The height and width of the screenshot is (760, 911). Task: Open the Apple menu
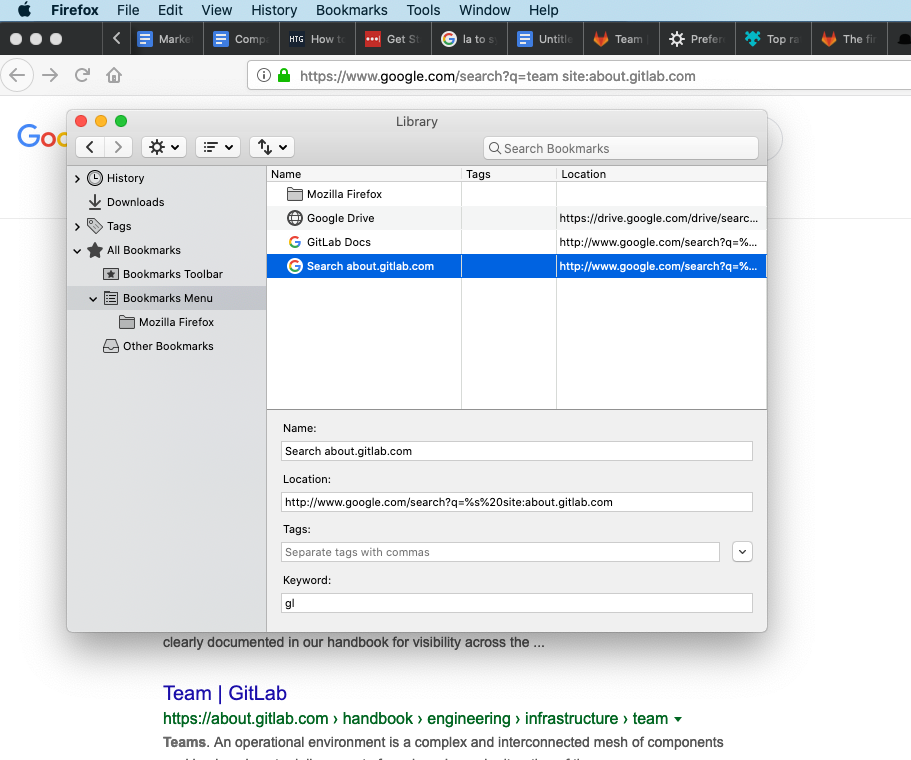coord(24,10)
